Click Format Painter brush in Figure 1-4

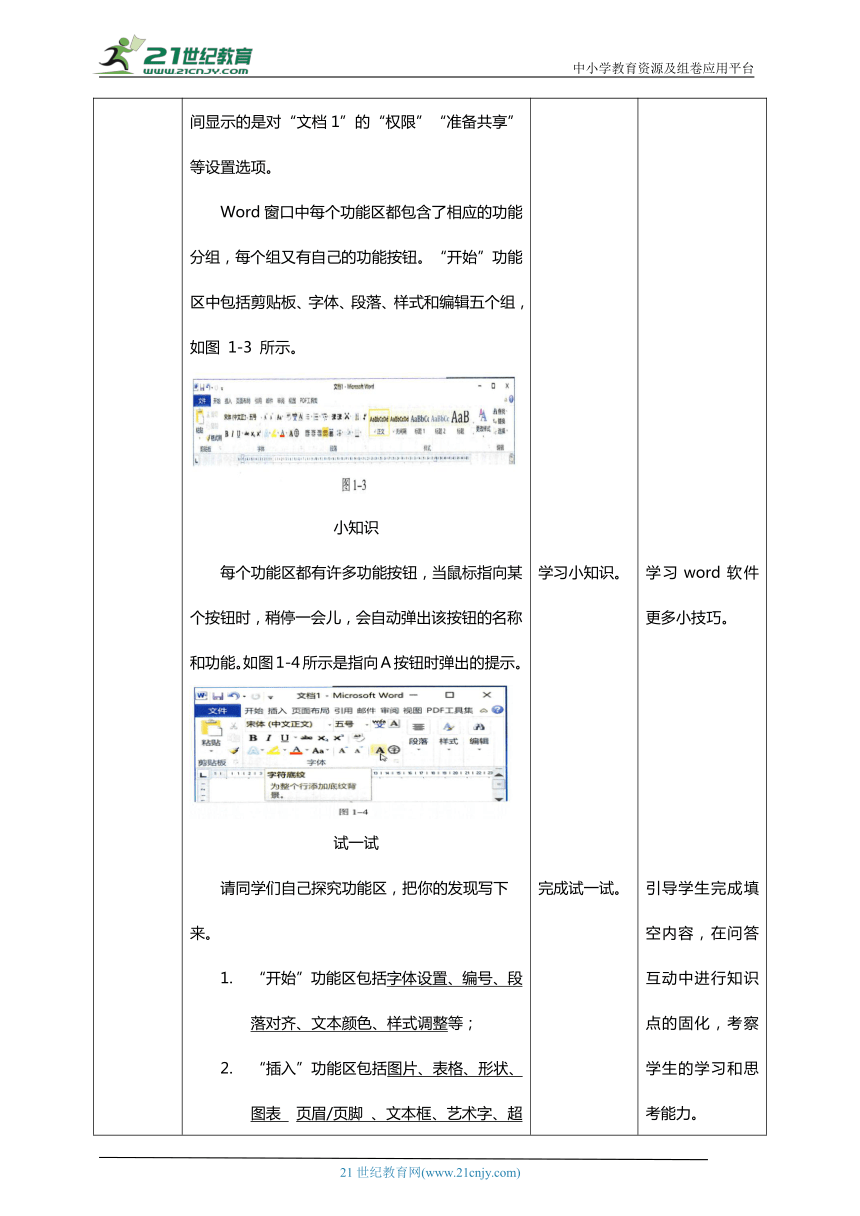click(234, 749)
